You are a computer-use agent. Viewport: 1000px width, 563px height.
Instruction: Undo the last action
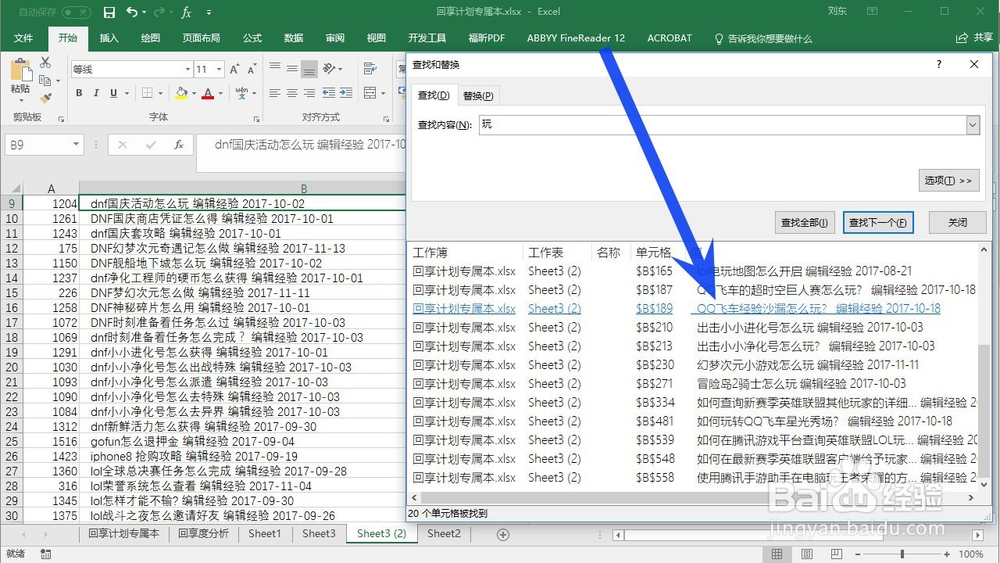[x=132, y=12]
